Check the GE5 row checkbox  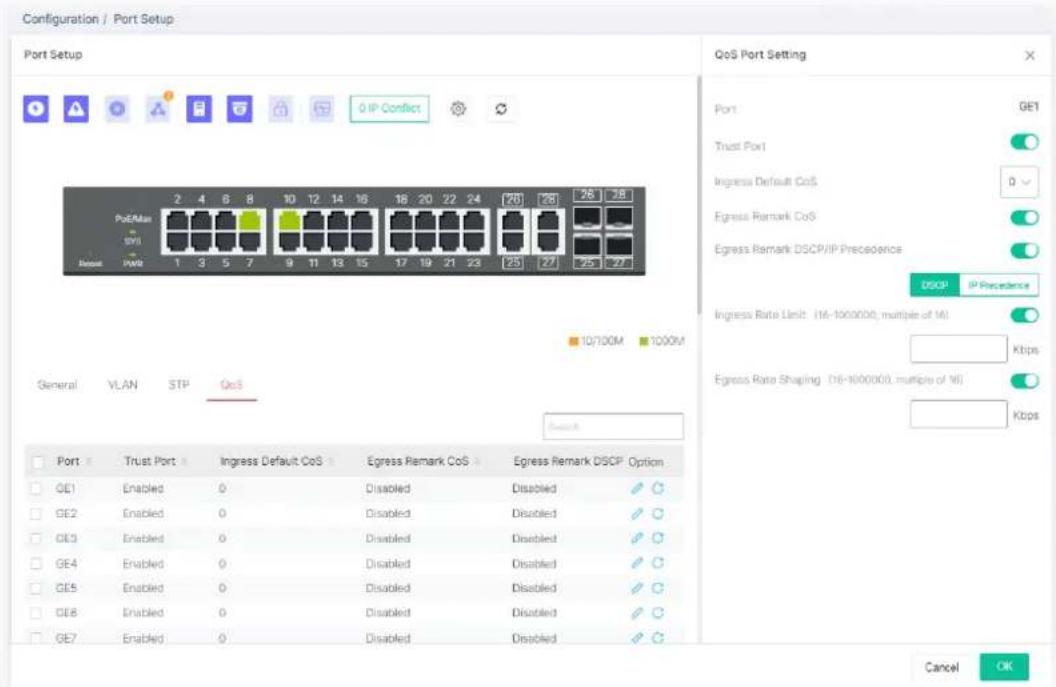pyautogui.click(x=36, y=588)
